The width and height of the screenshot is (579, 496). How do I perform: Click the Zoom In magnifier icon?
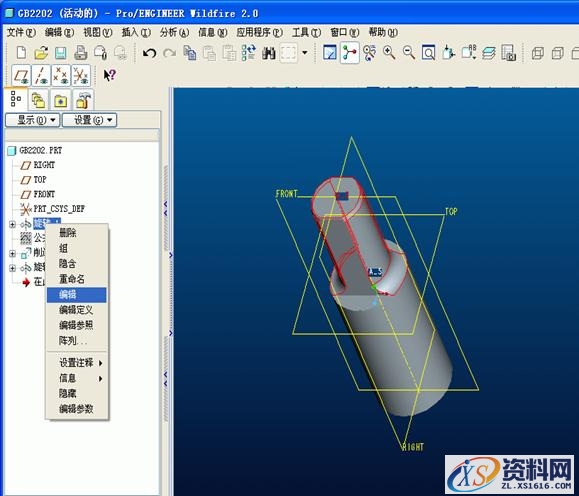(x=389, y=53)
